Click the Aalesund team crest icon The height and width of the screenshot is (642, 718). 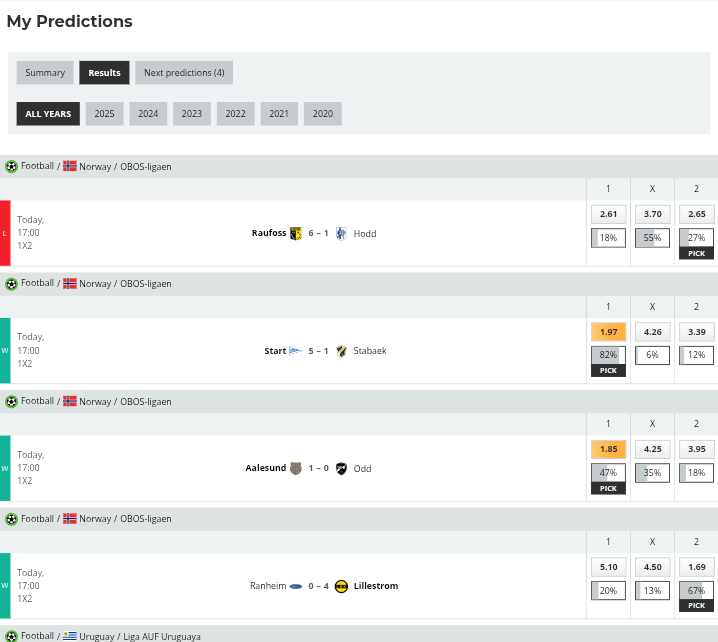click(296, 468)
